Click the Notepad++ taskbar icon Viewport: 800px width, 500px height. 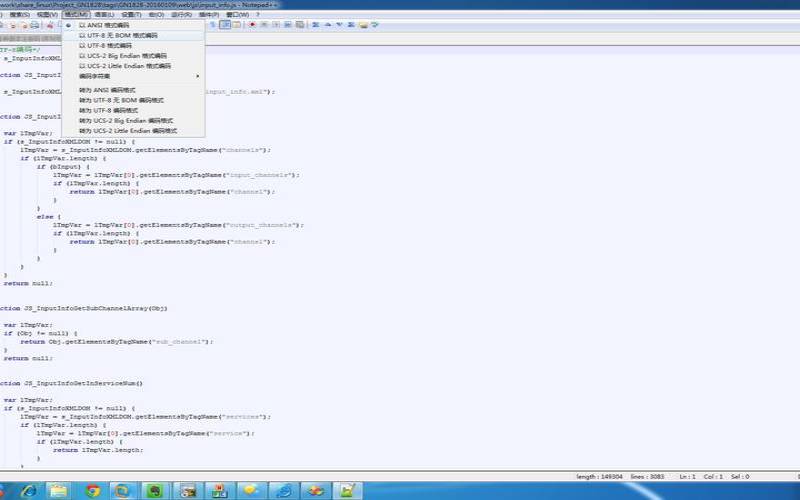tap(347, 491)
